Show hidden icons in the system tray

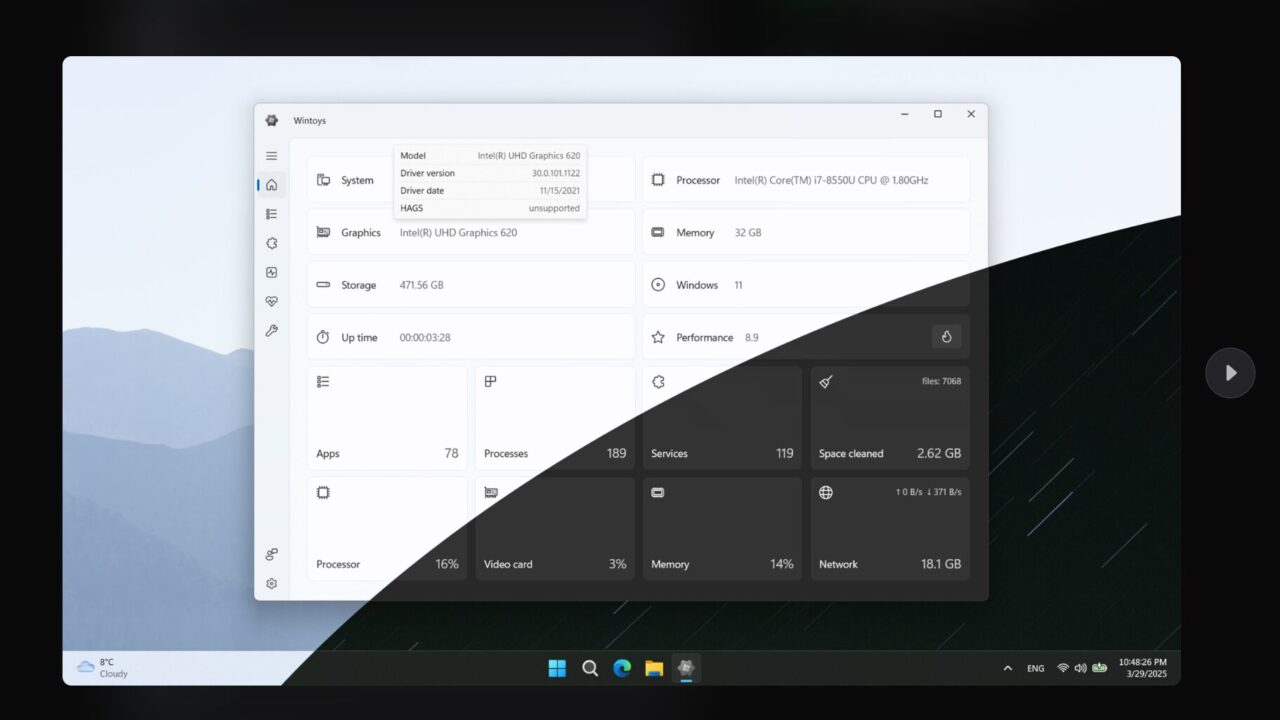point(1007,668)
